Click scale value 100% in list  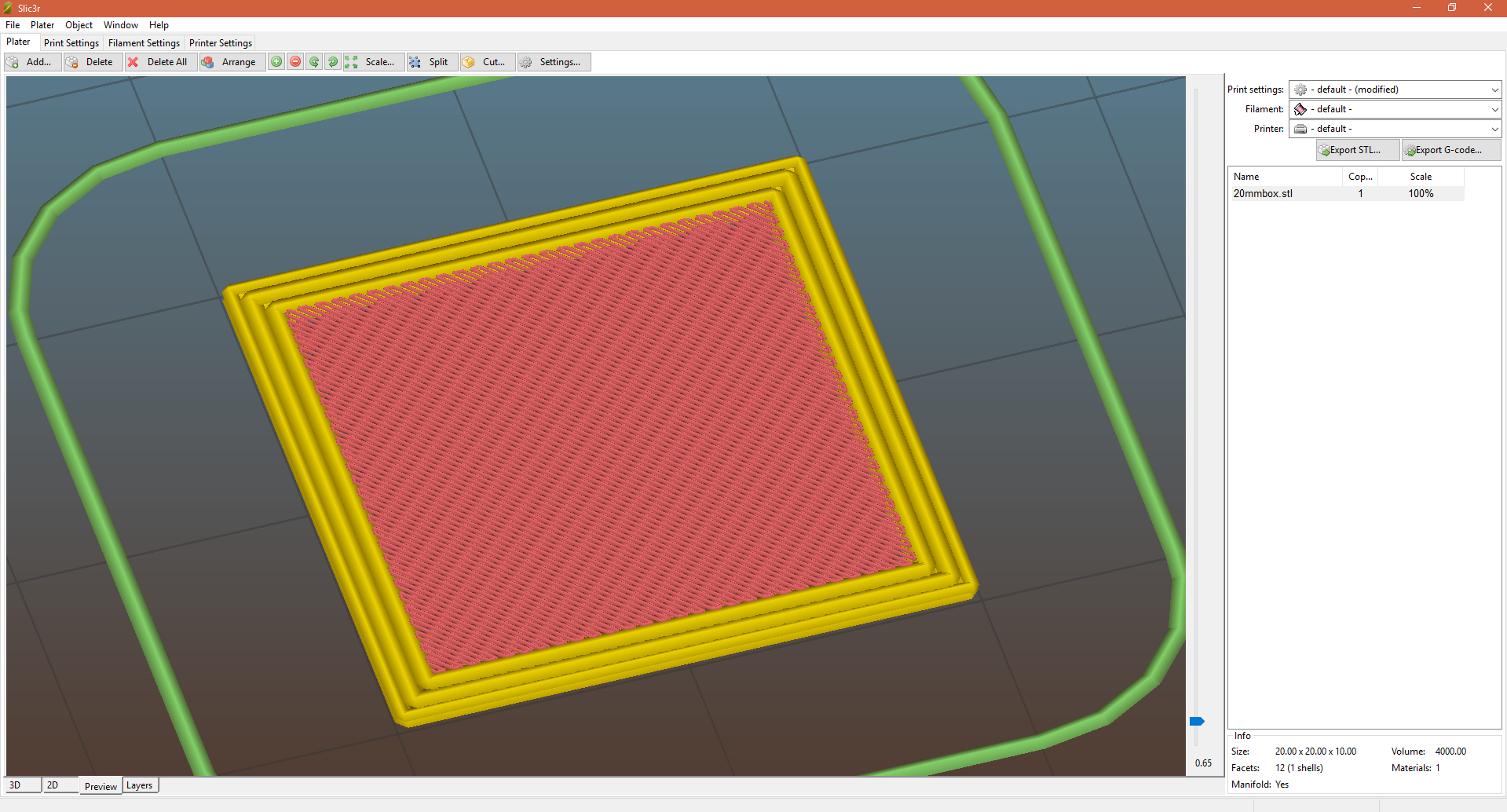tap(1421, 193)
